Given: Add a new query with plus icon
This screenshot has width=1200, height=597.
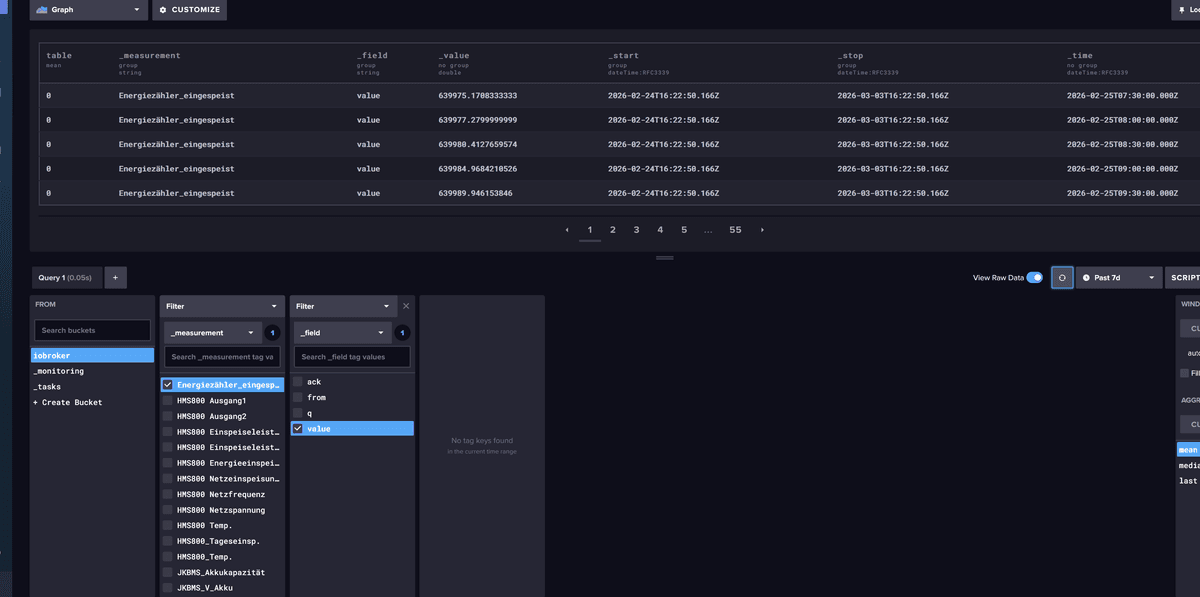Looking at the screenshot, I should click(114, 277).
